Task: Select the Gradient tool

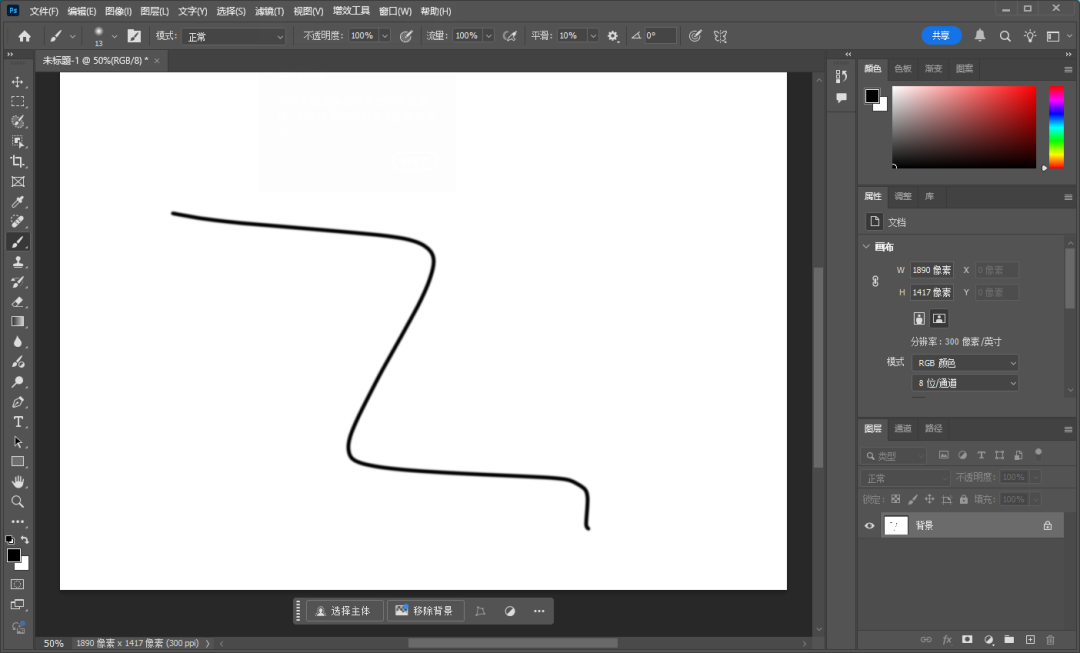Action: click(x=18, y=322)
